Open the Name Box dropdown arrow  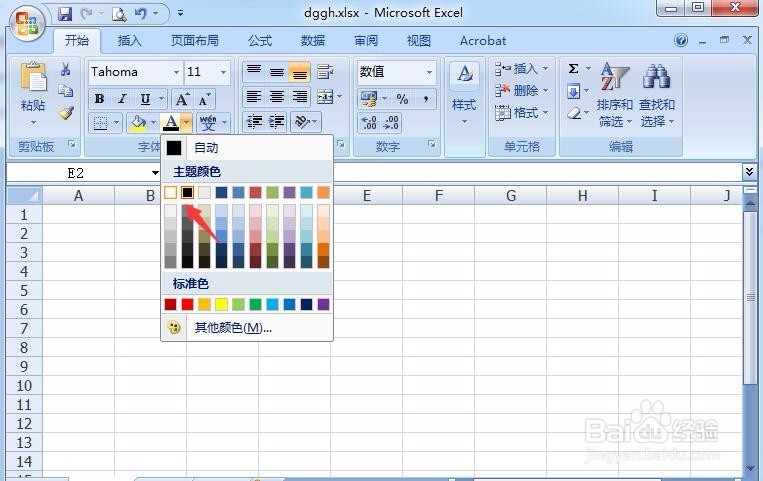(x=155, y=173)
